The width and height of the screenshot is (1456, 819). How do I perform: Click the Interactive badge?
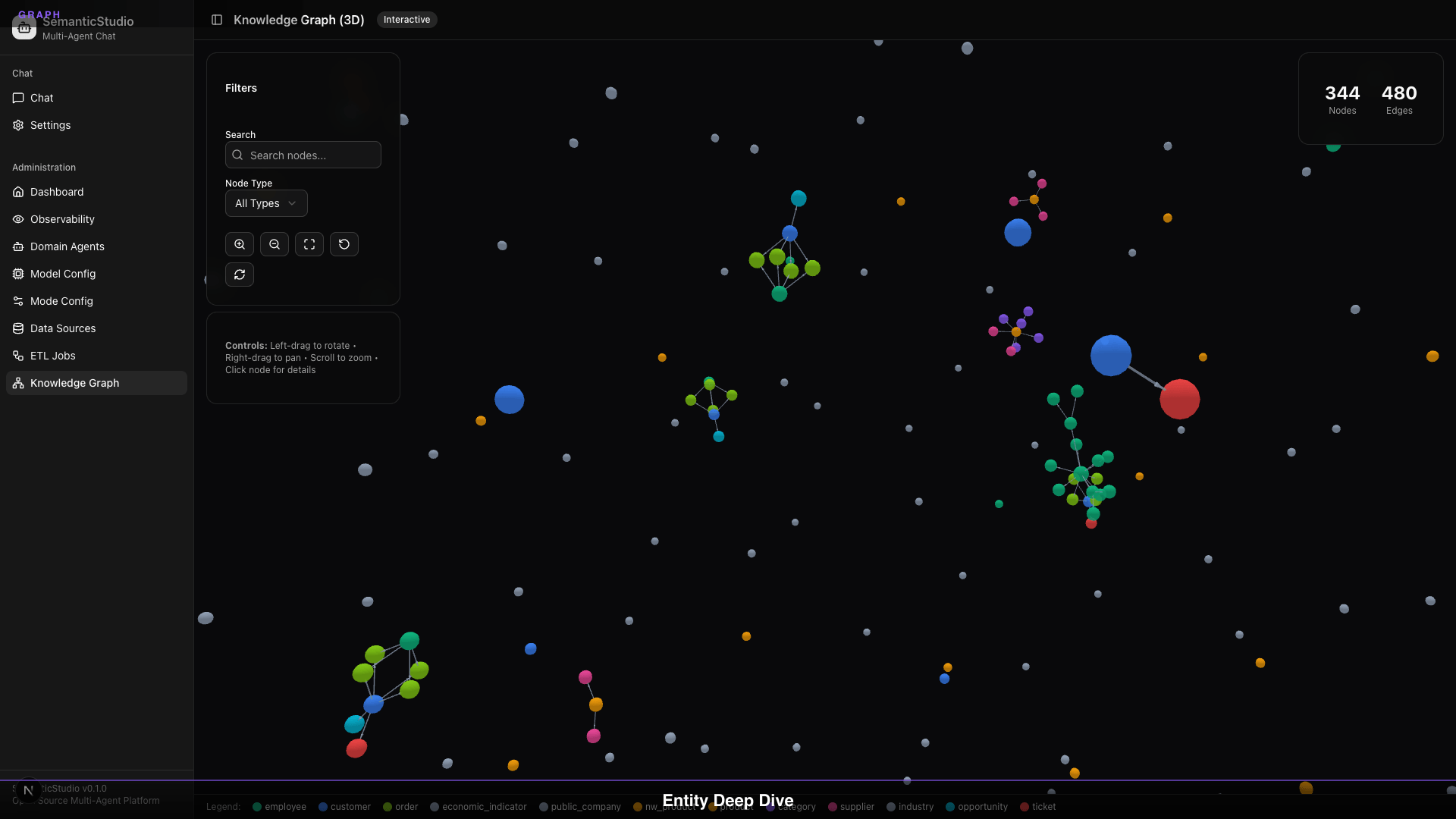tap(407, 20)
